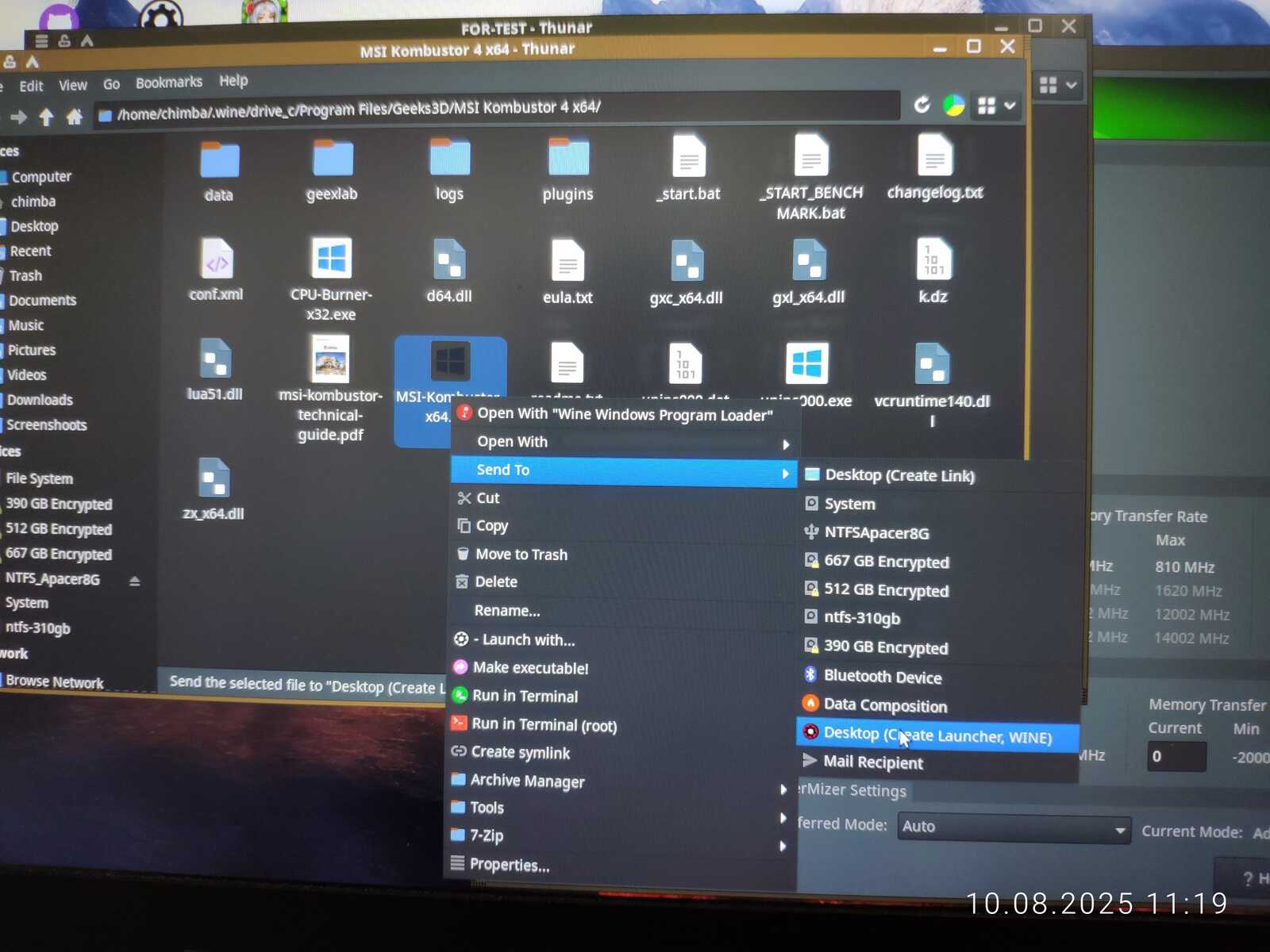This screenshot has width=1270, height=952.
Task: Go forward with the right arrow button
Action: click(18, 118)
